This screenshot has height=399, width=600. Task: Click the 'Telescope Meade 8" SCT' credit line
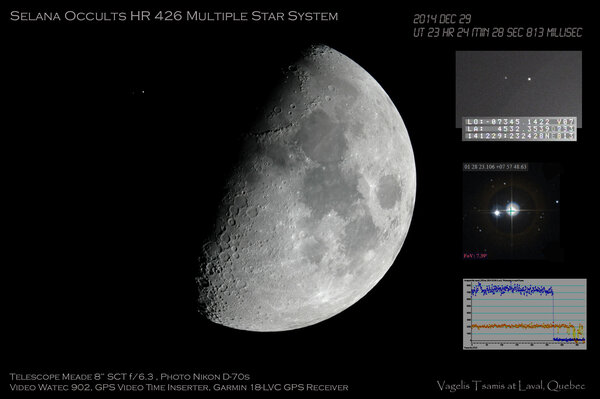point(130,376)
